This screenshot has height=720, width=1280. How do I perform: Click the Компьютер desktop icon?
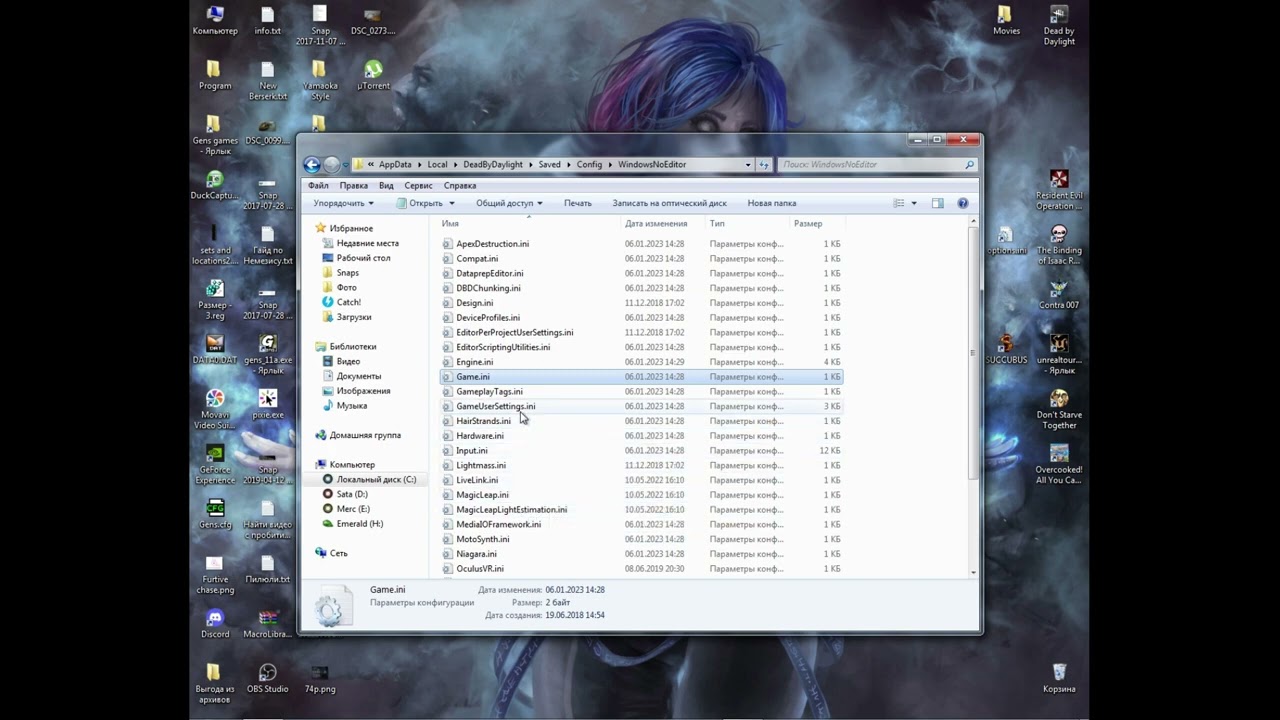click(215, 20)
